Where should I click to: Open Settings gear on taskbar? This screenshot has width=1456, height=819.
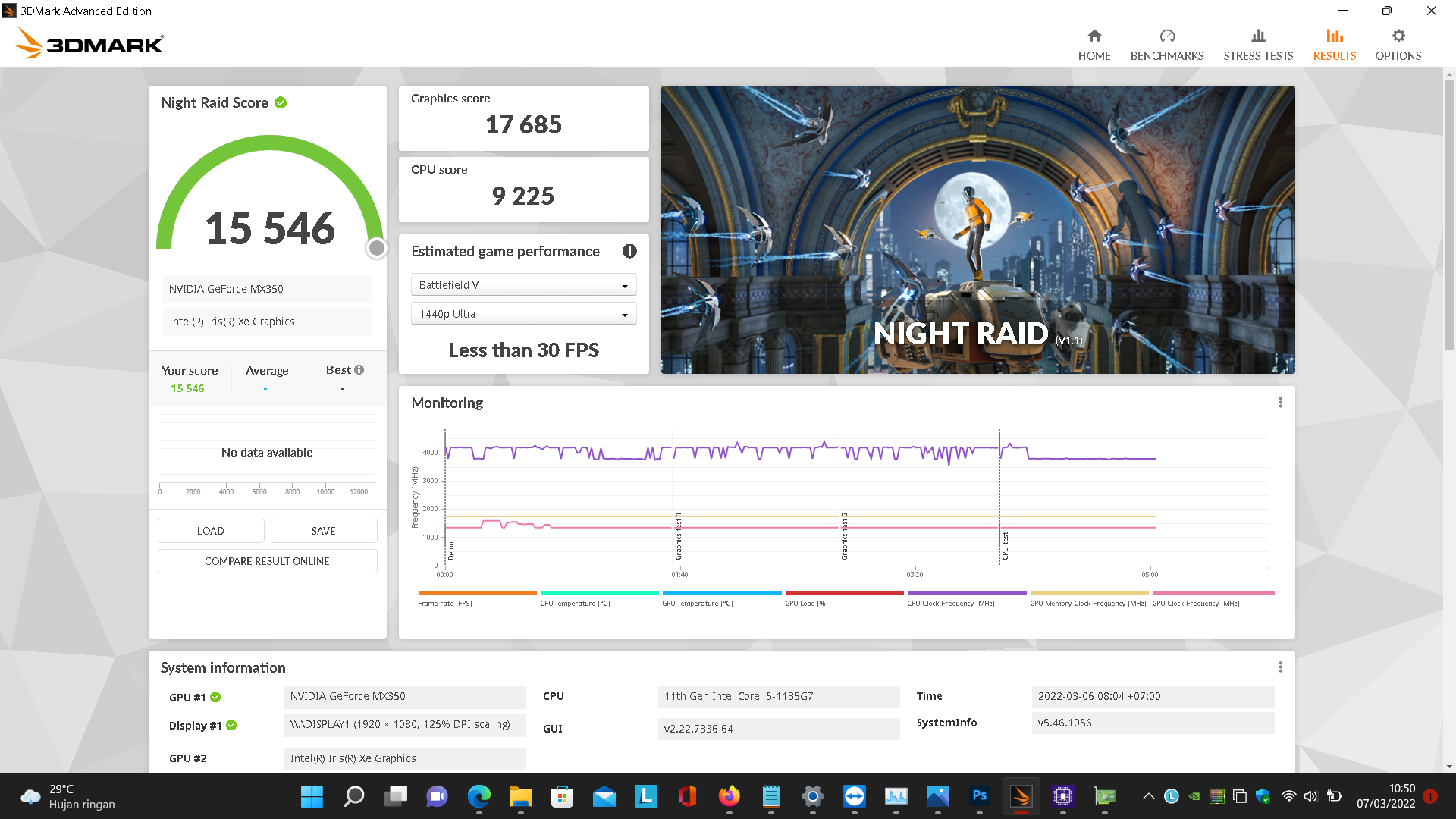[812, 796]
